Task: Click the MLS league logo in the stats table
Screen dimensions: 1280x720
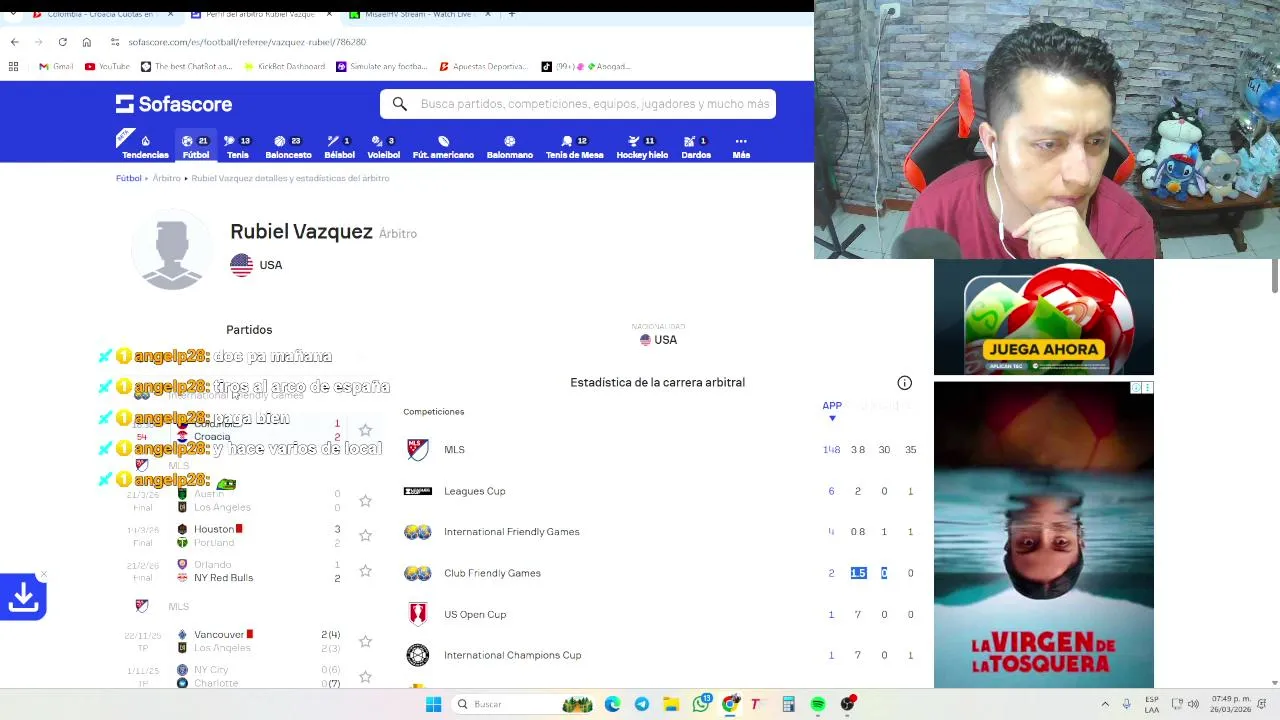Action: [x=417, y=450]
